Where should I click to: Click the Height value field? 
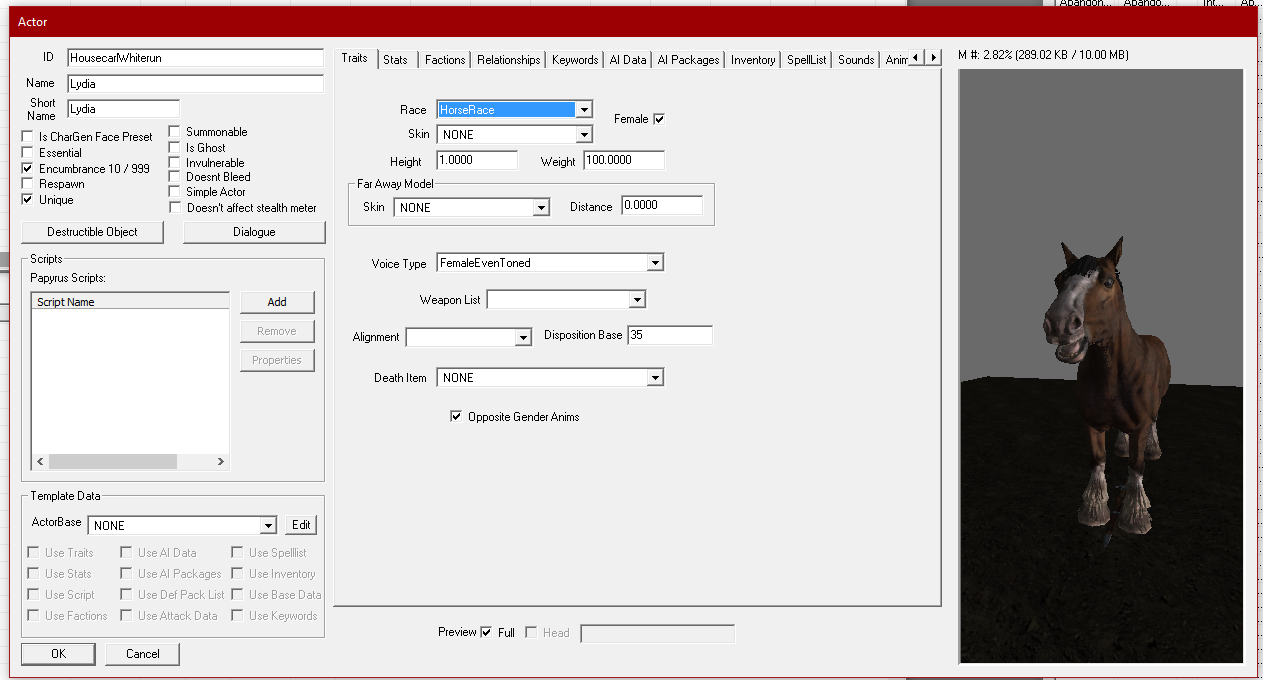pos(477,160)
